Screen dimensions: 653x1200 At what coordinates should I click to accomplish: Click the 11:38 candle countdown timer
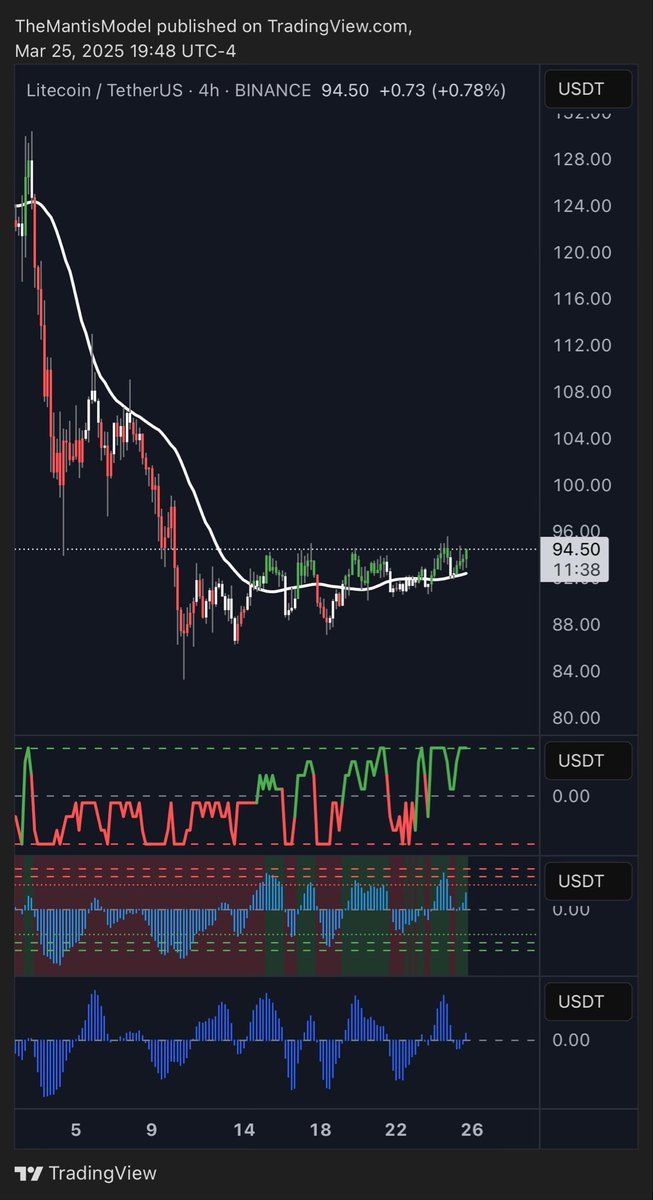(575, 569)
